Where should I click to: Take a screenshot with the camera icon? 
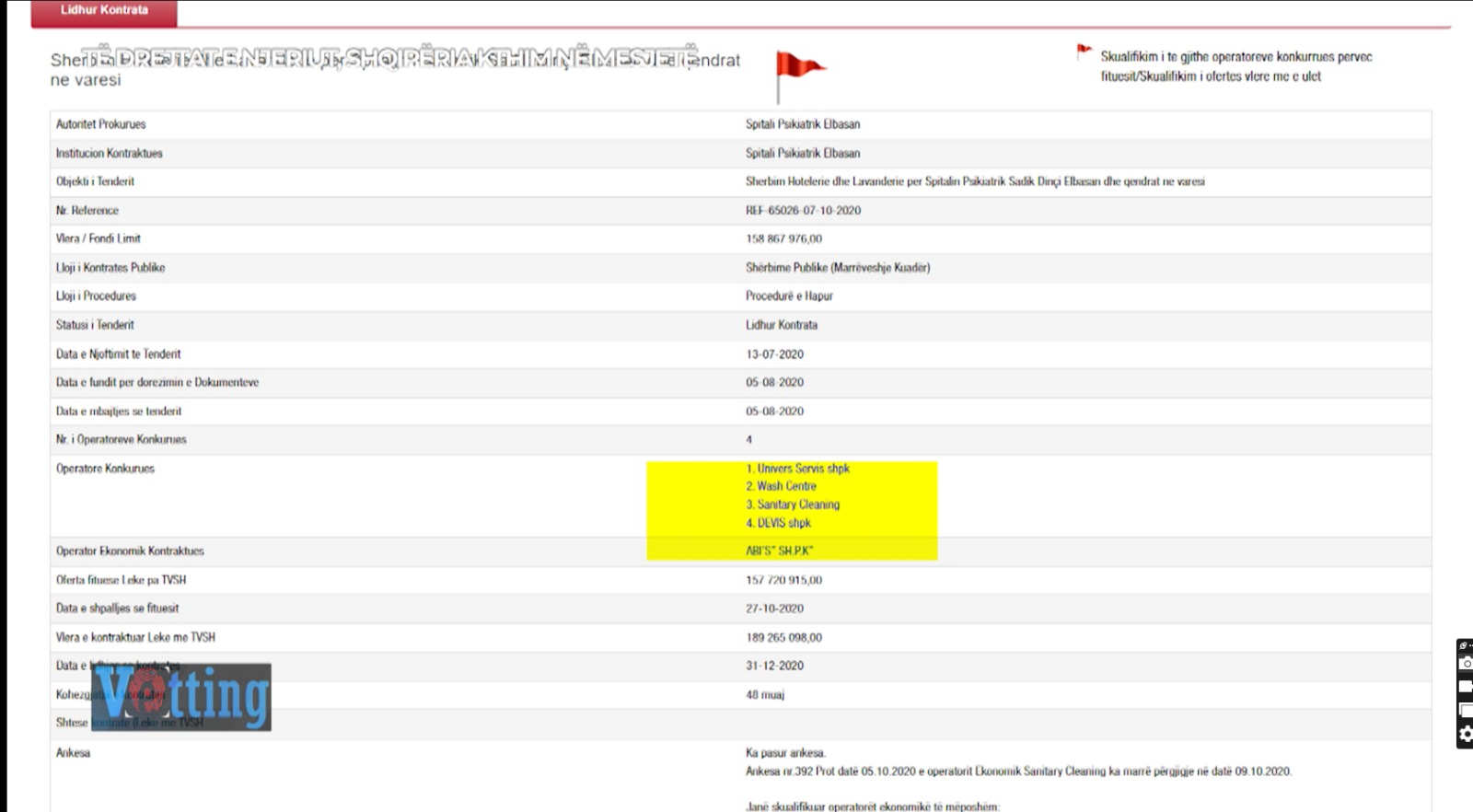(1466, 664)
